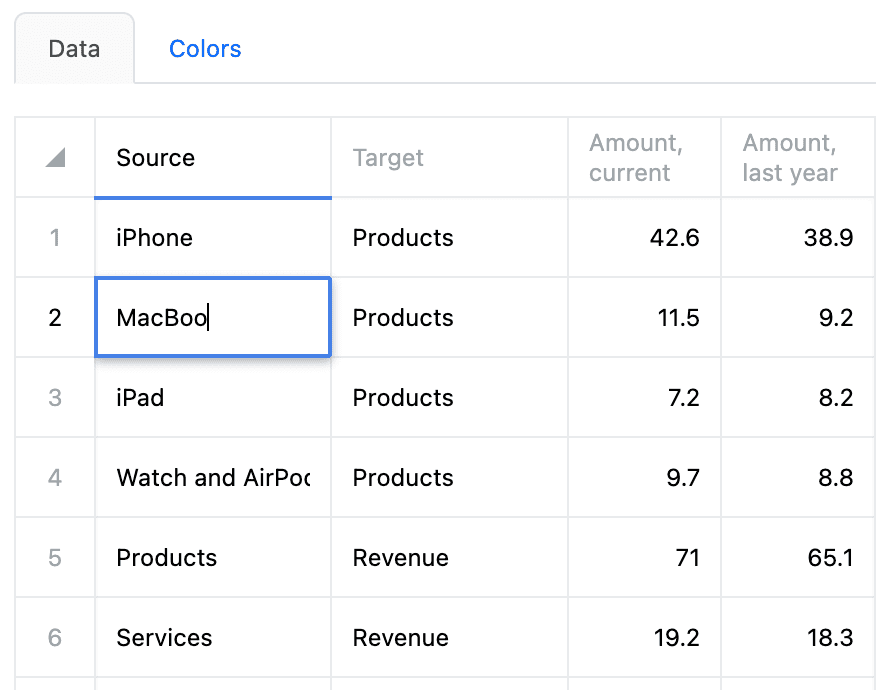888x690 pixels.
Task: Click the 65.1 last year amount cell
Action: [797, 558]
